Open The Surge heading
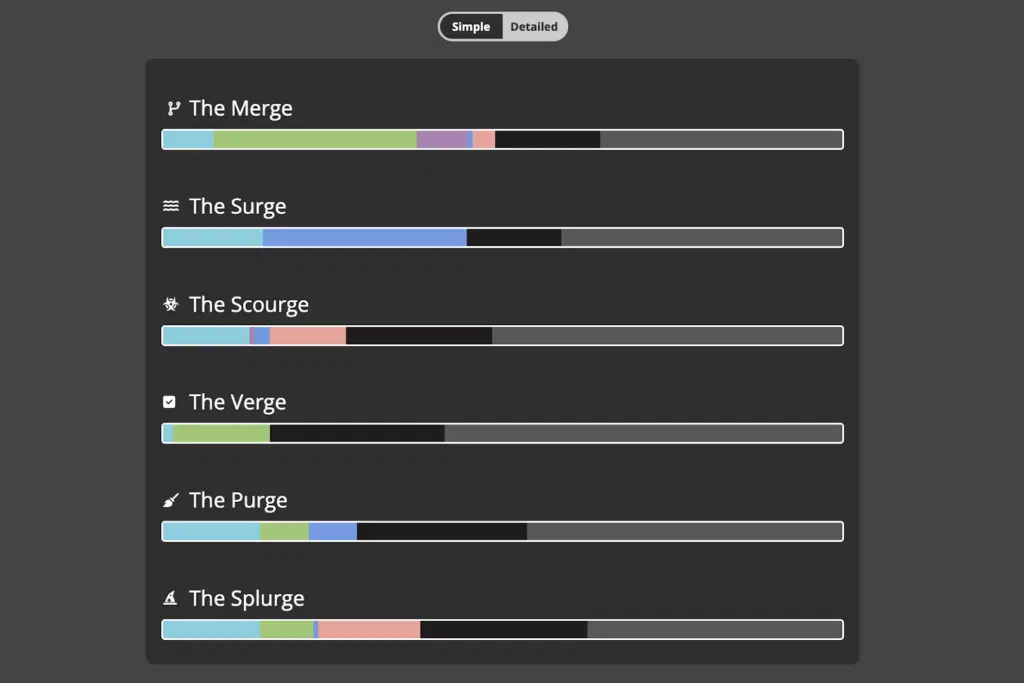The height and width of the screenshot is (683, 1024). (x=238, y=206)
